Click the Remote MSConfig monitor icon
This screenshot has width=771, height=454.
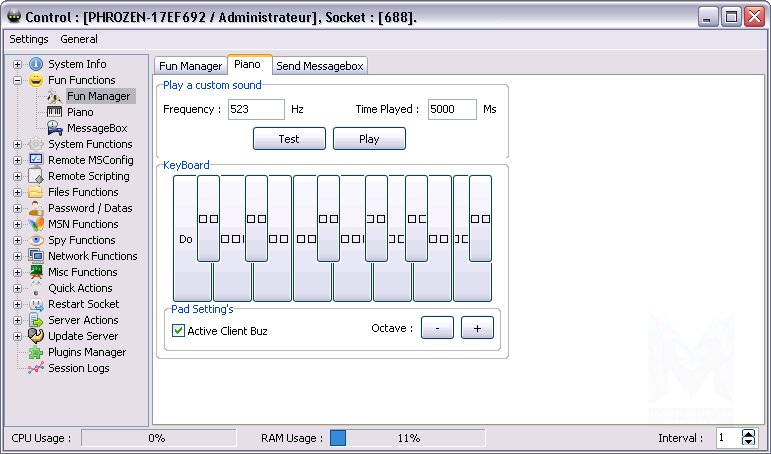[36, 160]
